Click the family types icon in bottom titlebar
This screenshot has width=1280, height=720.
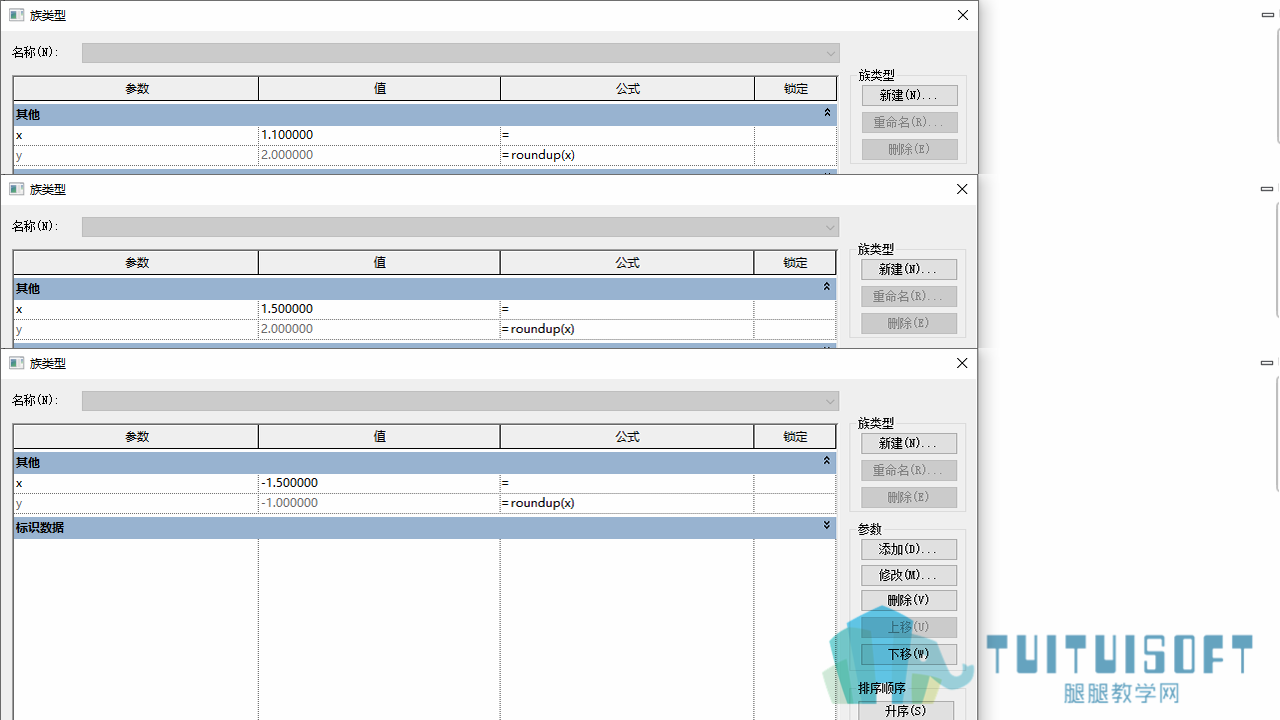click(17, 363)
